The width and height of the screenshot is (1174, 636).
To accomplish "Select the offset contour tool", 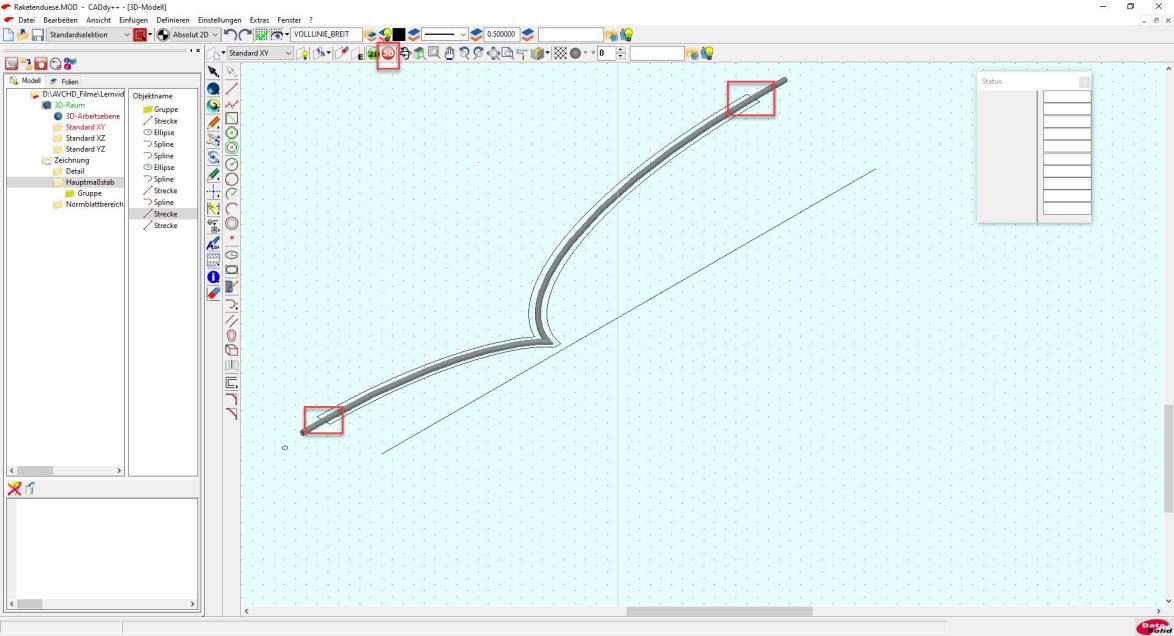I will pyautogui.click(x=232, y=383).
